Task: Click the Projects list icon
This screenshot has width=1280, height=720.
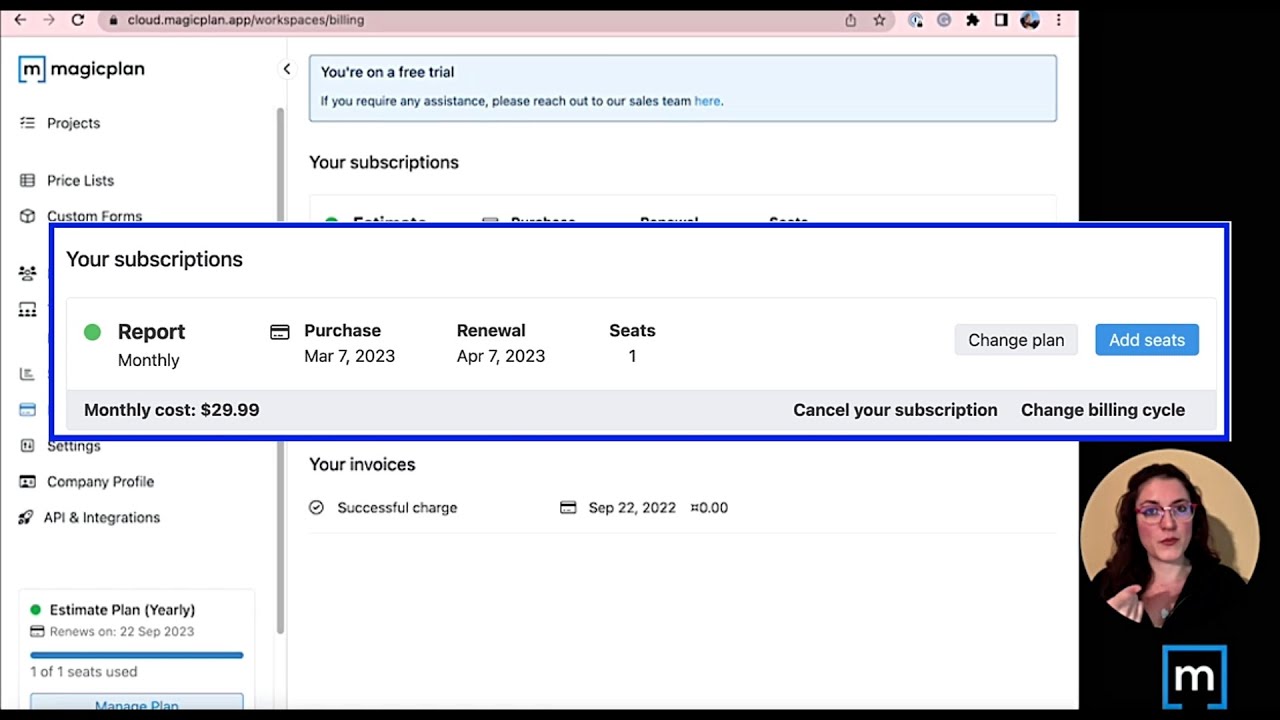Action: [x=27, y=123]
